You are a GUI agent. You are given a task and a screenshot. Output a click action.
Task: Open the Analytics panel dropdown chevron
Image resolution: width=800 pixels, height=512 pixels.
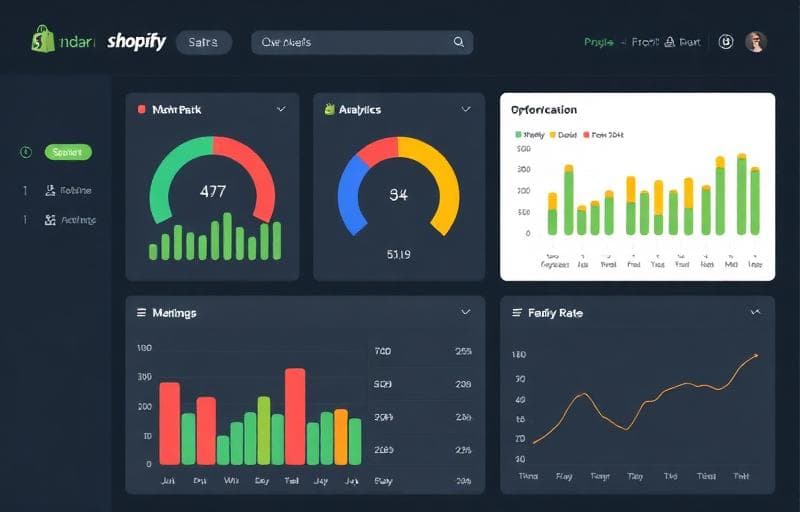point(465,109)
